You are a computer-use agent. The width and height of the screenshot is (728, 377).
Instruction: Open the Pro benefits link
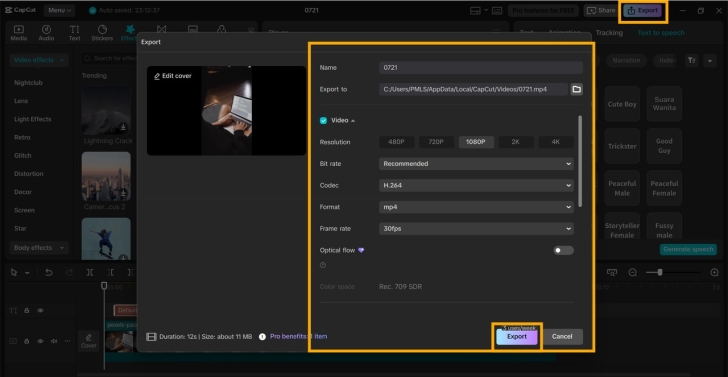point(299,337)
